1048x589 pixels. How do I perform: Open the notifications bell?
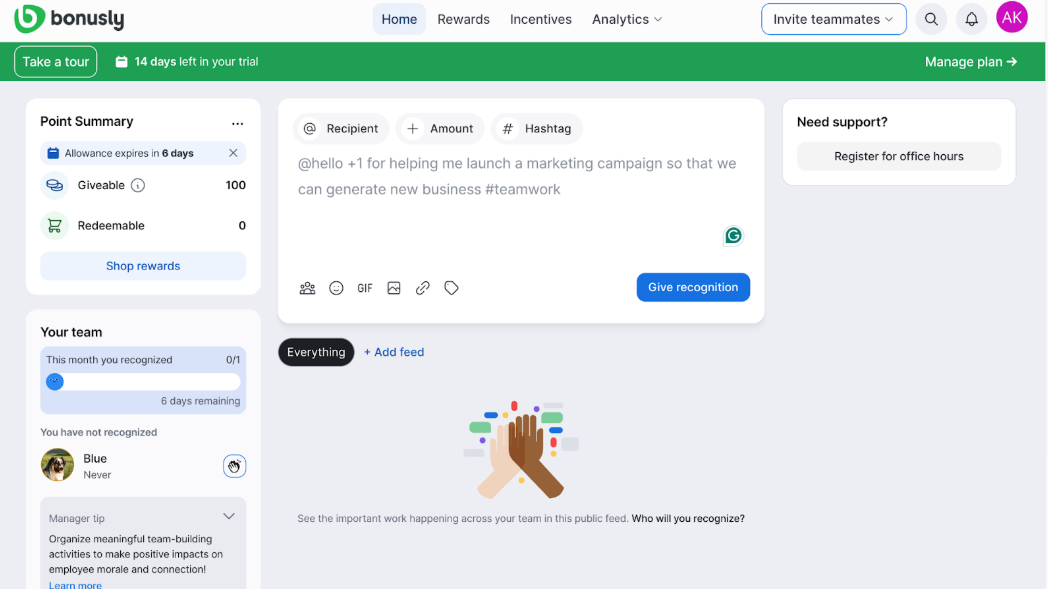click(971, 19)
